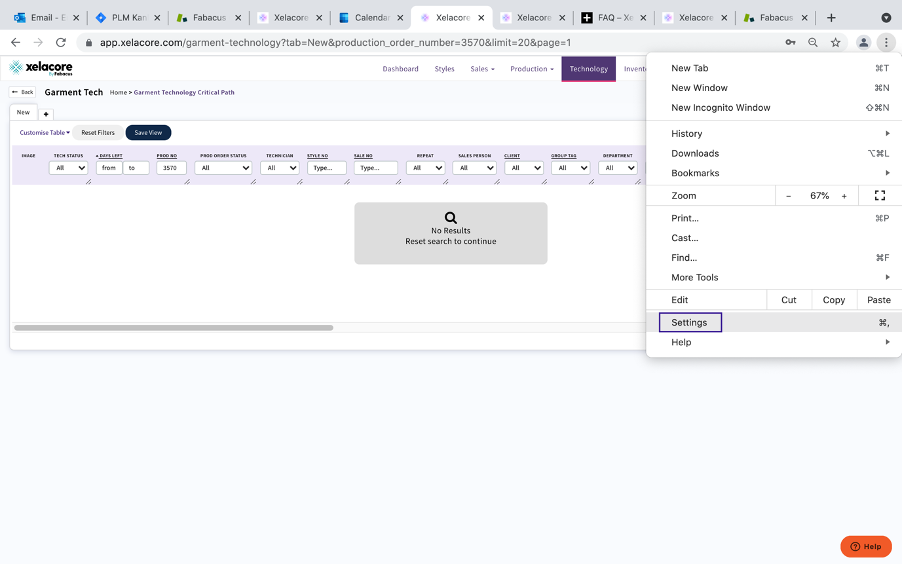Open the Chrome profile avatar icon
Image resolution: width=902 pixels, height=564 pixels.
(863, 42)
